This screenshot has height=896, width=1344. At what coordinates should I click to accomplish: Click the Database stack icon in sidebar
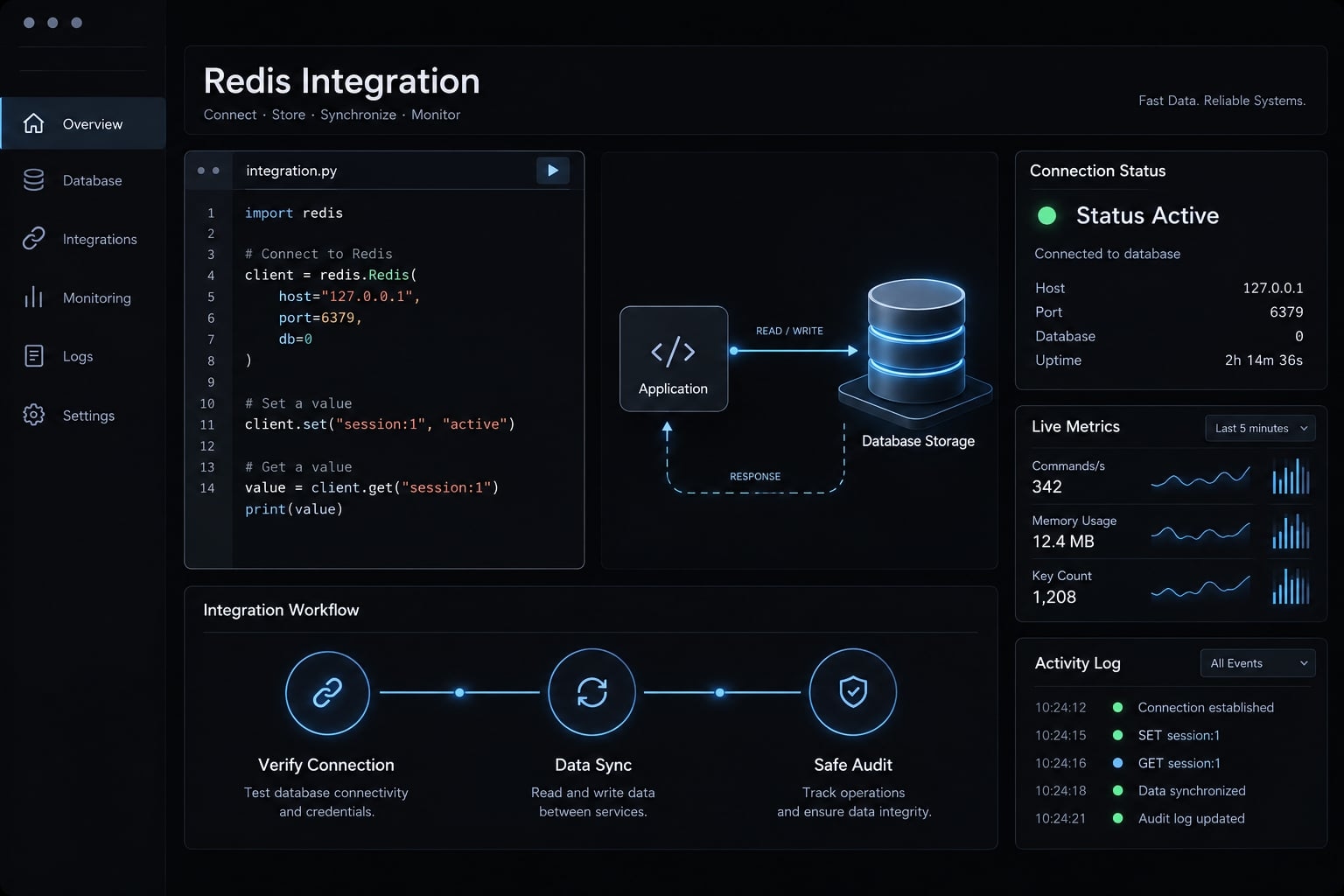[33, 180]
